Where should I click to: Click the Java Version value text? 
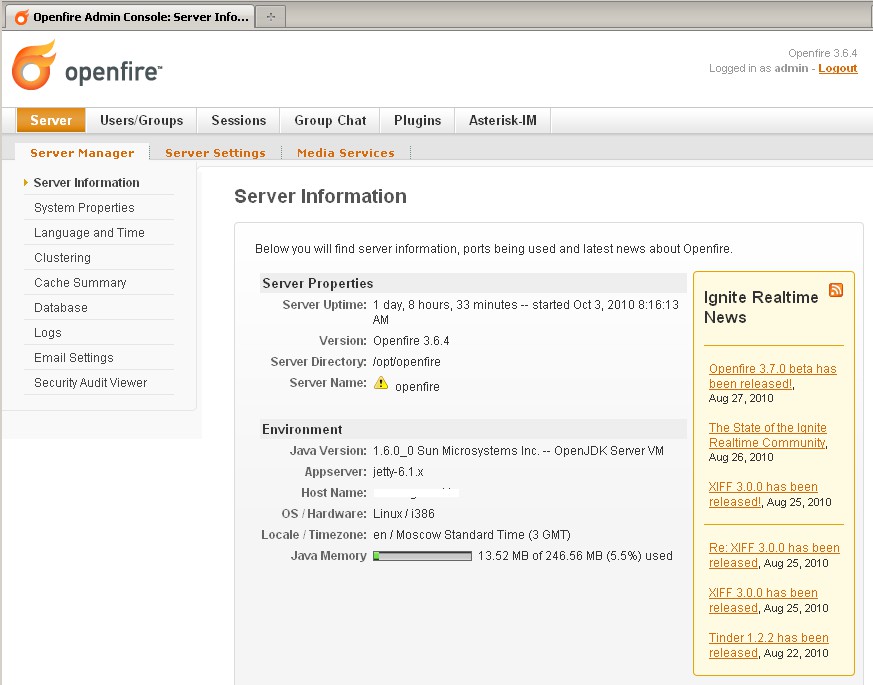tap(518, 451)
